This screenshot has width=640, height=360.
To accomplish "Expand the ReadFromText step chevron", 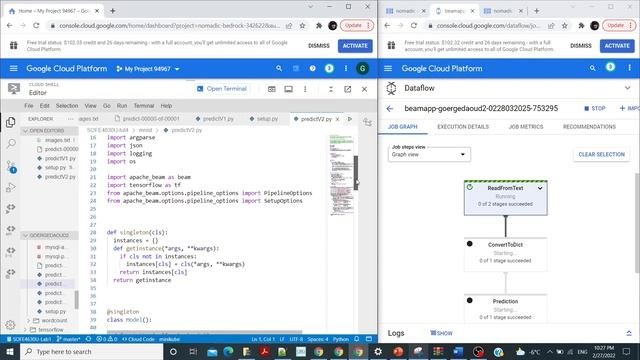I will click(x=540, y=188).
